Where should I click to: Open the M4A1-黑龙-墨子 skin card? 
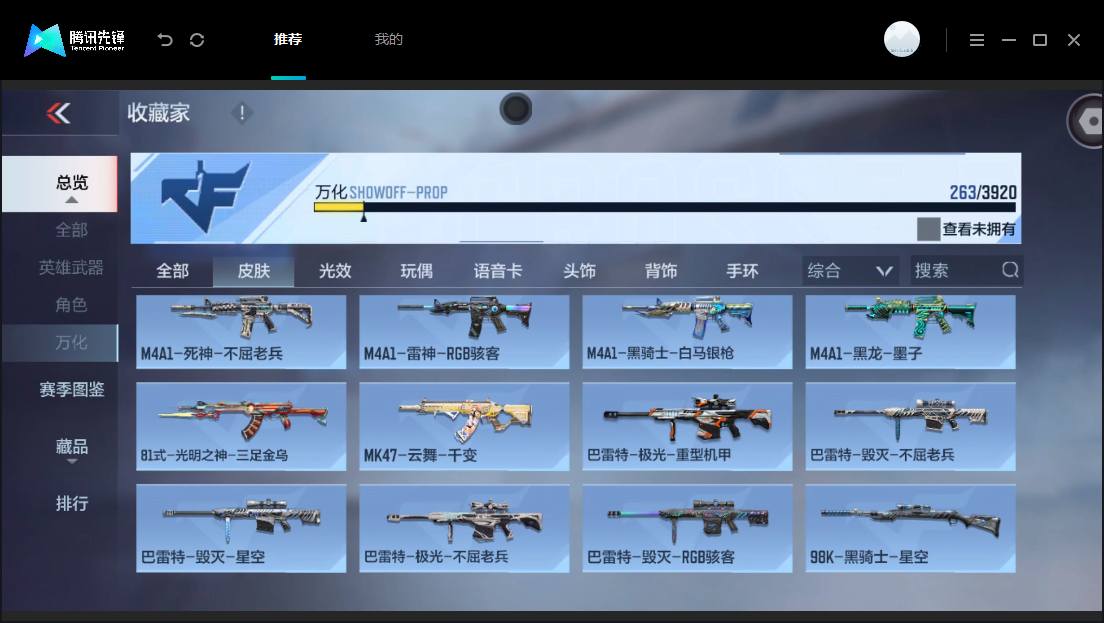pyautogui.click(x=910, y=332)
